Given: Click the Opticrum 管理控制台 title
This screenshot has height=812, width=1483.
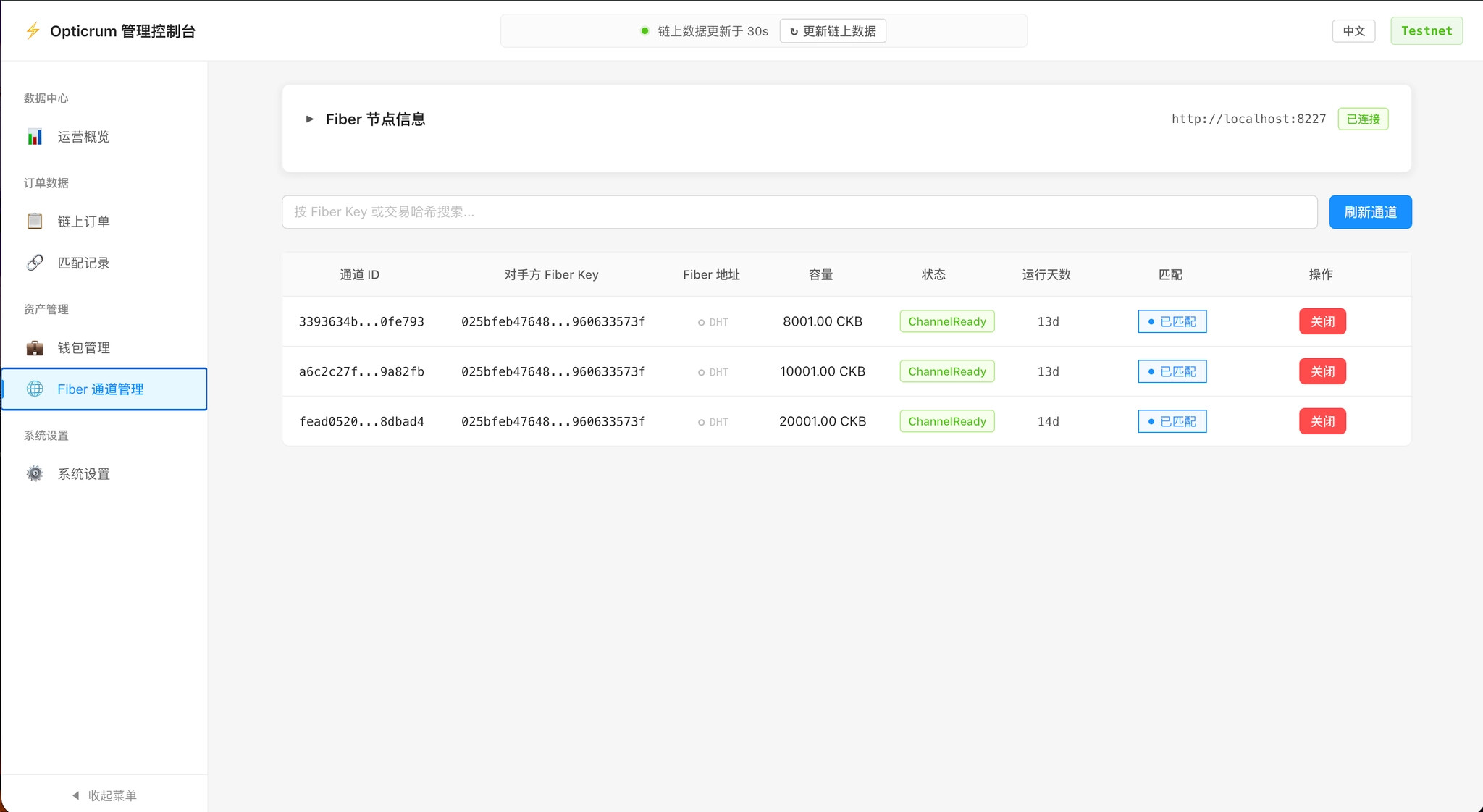Looking at the screenshot, I should (123, 31).
